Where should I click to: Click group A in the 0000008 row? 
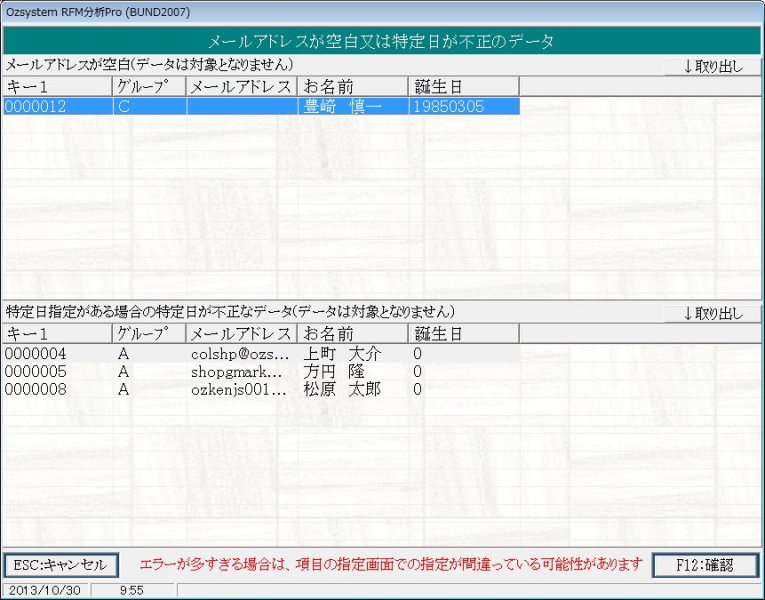click(123, 390)
